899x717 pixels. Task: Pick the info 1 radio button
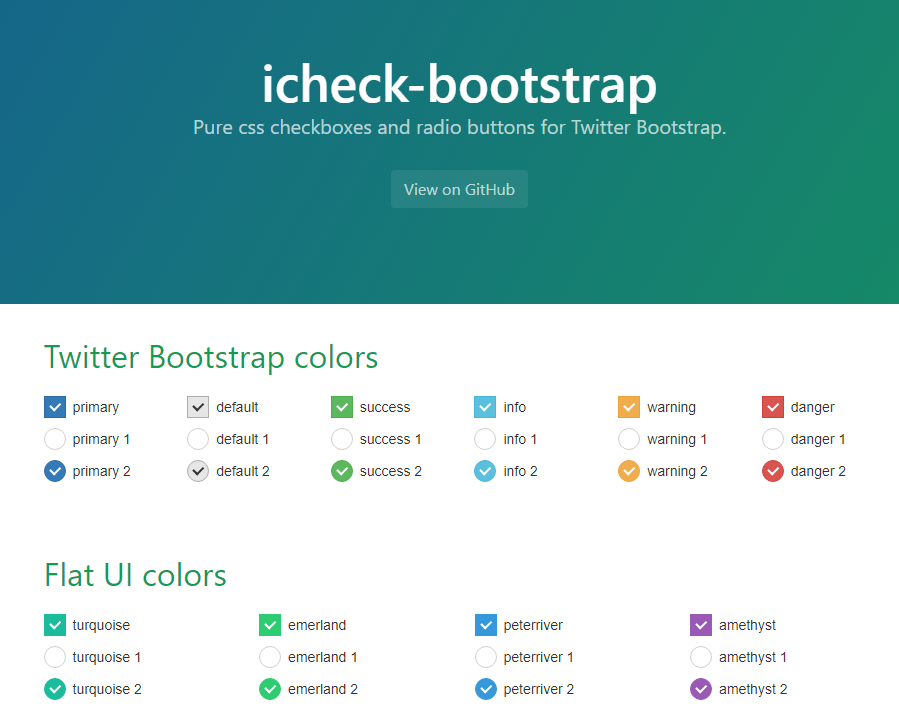click(x=485, y=439)
